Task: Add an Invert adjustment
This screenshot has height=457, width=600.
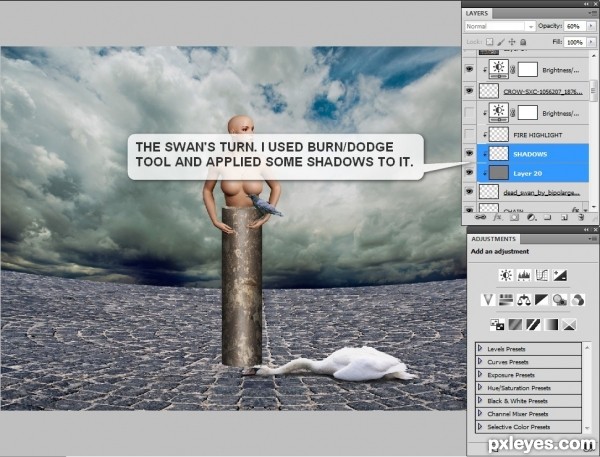Action: coord(497,325)
